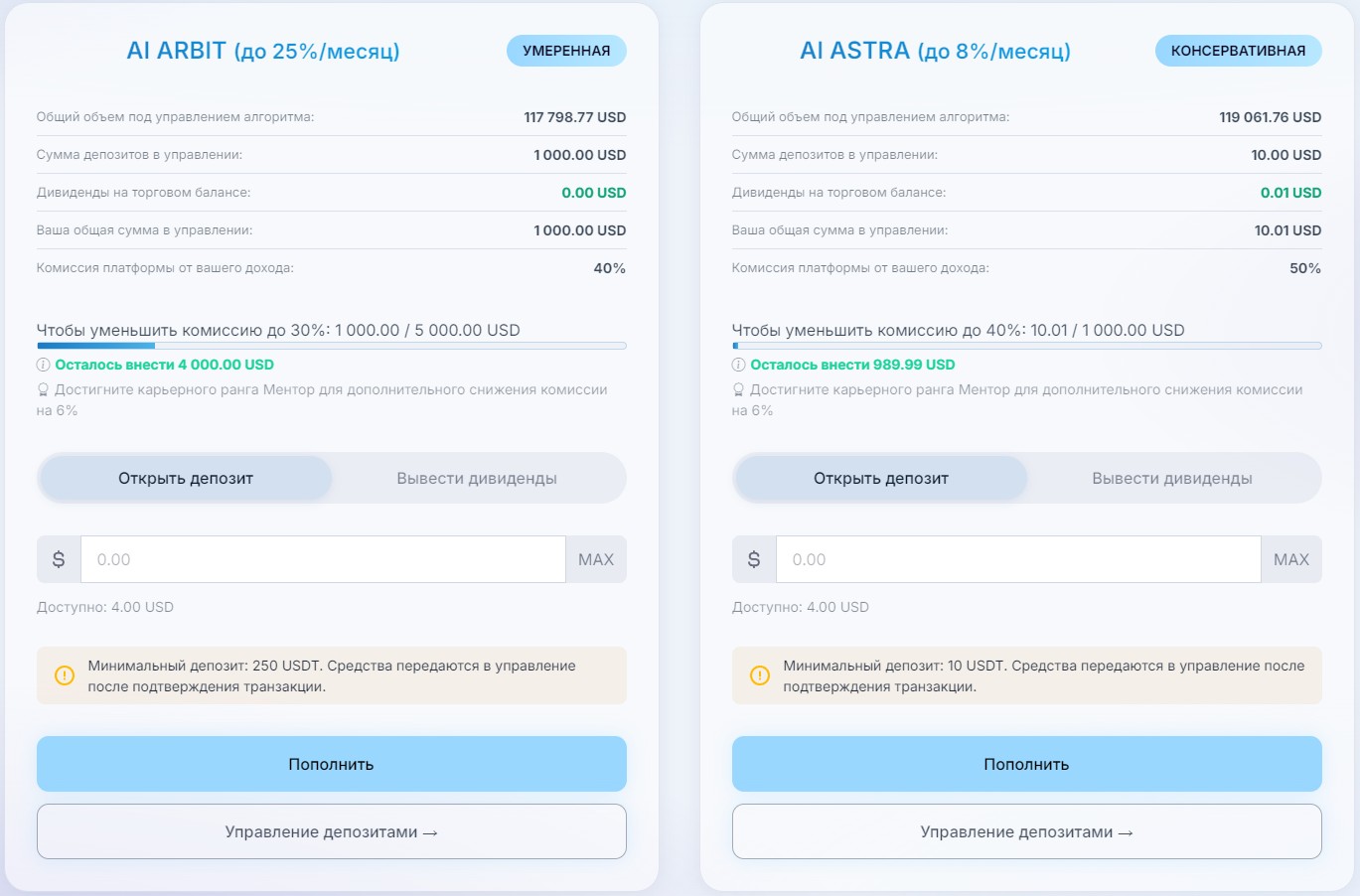Click warning icon near 'Минимальный депозит: 10 USDT'
1360x896 pixels.
(760, 675)
